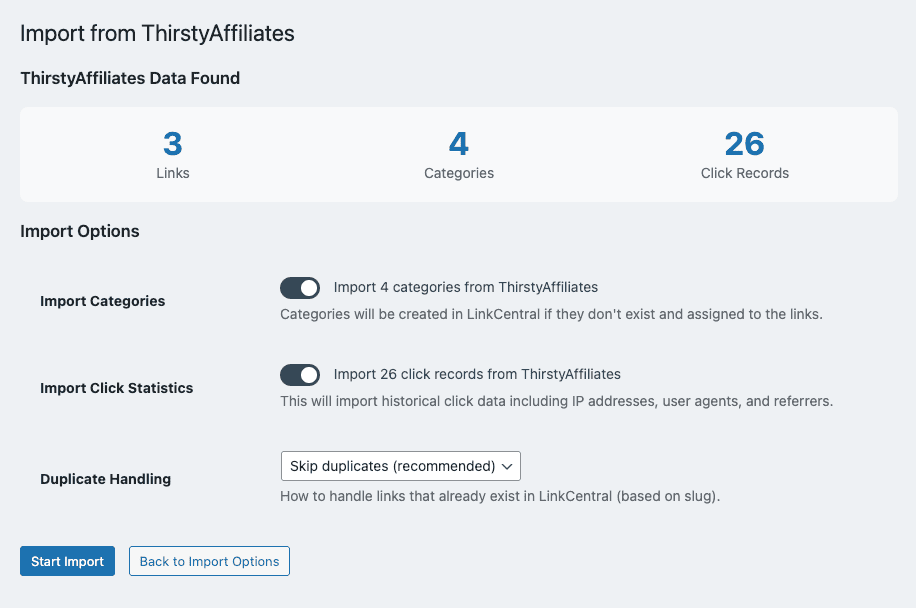Click the bold 'Import Click Statistics' row label
The height and width of the screenshot is (608, 916).
pyautogui.click(x=117, y=388)
